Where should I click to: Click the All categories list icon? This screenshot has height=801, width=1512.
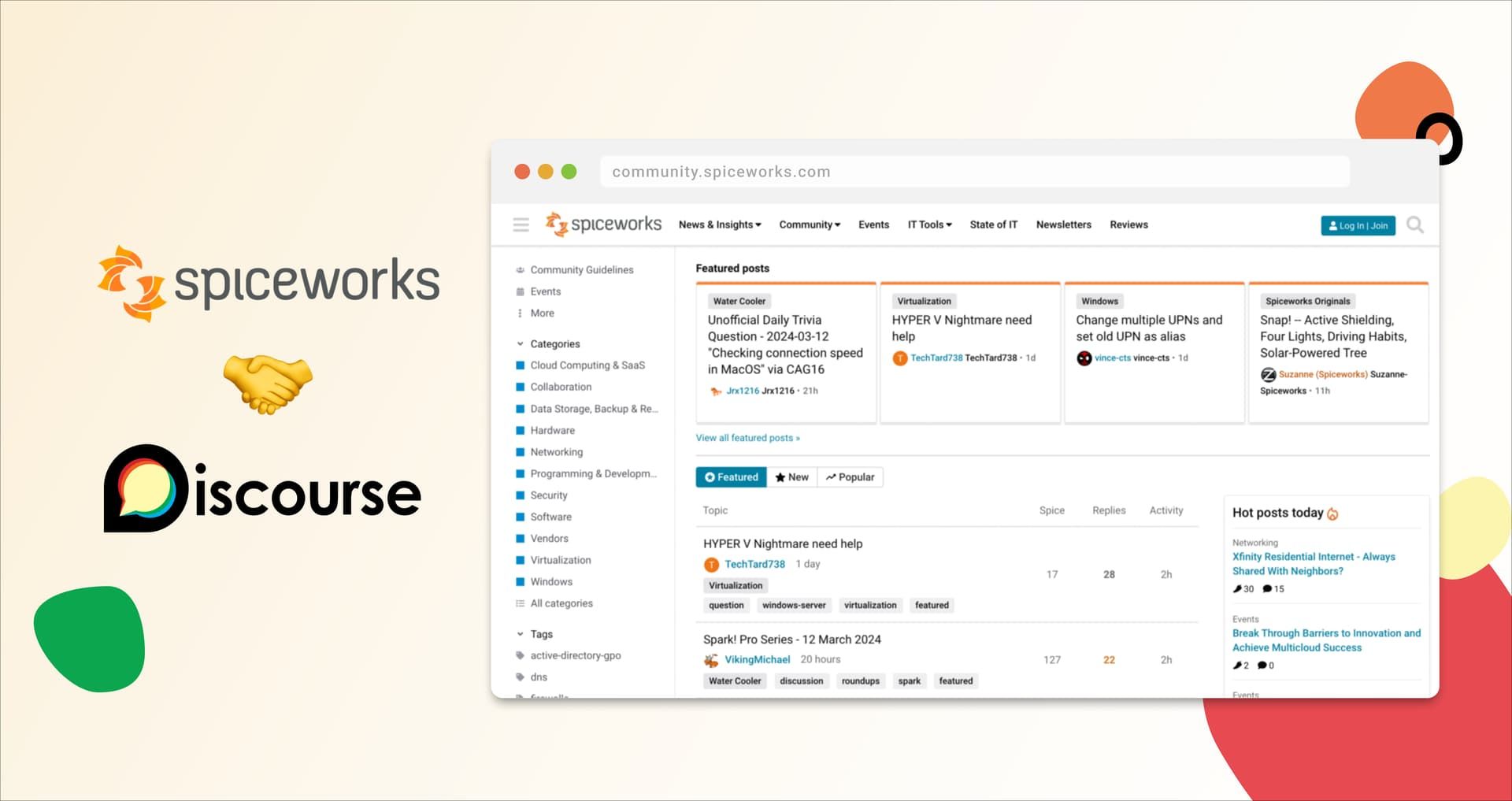pos(519,603)
